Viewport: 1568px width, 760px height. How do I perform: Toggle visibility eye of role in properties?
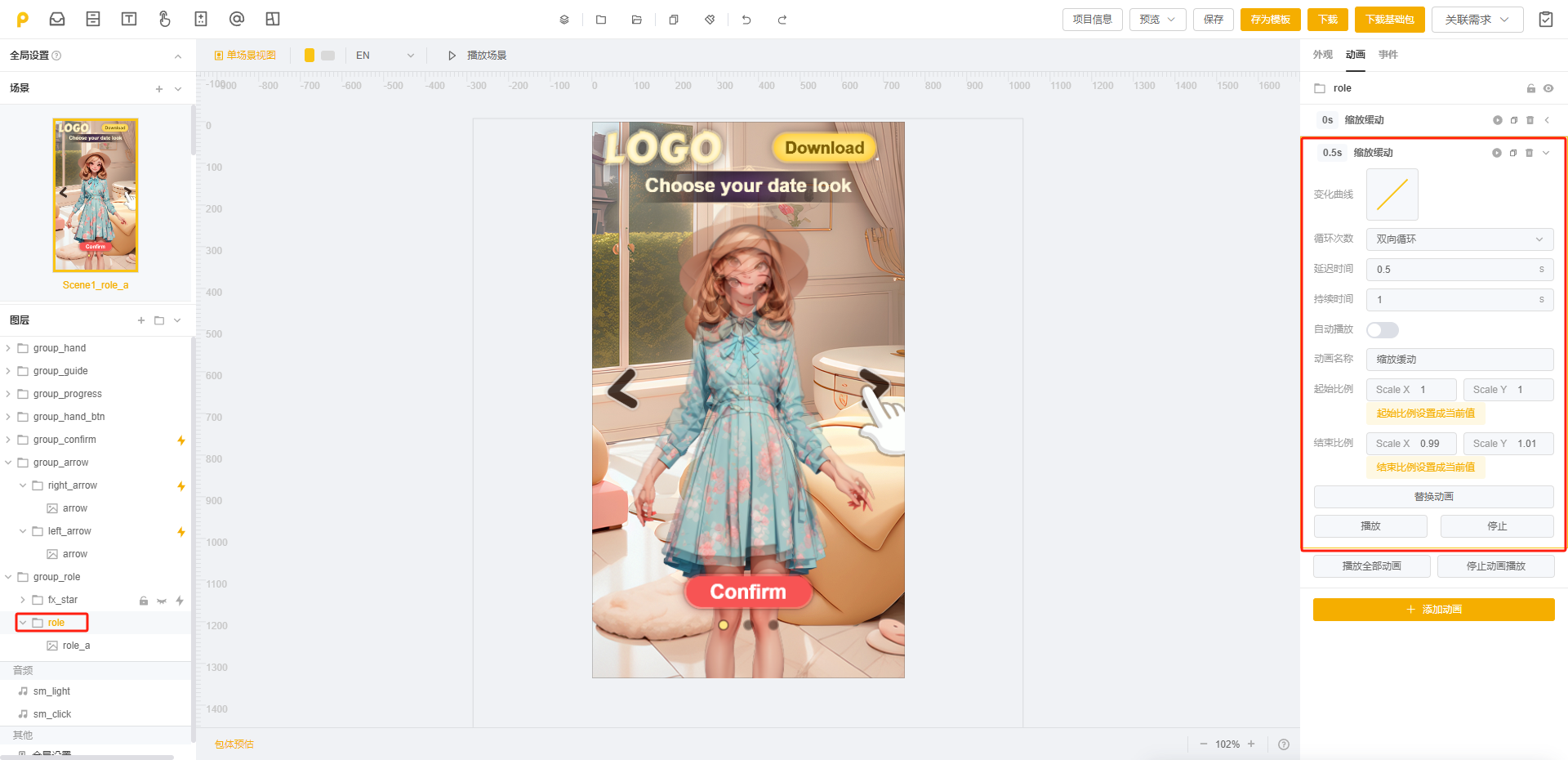(x=1548, y=88)
